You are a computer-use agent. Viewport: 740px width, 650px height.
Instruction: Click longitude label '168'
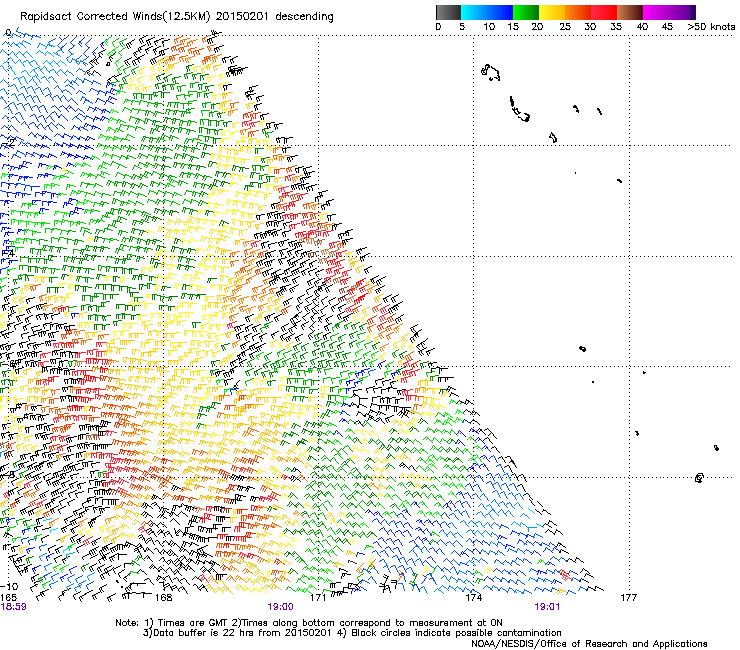click(x=163, y=598)
